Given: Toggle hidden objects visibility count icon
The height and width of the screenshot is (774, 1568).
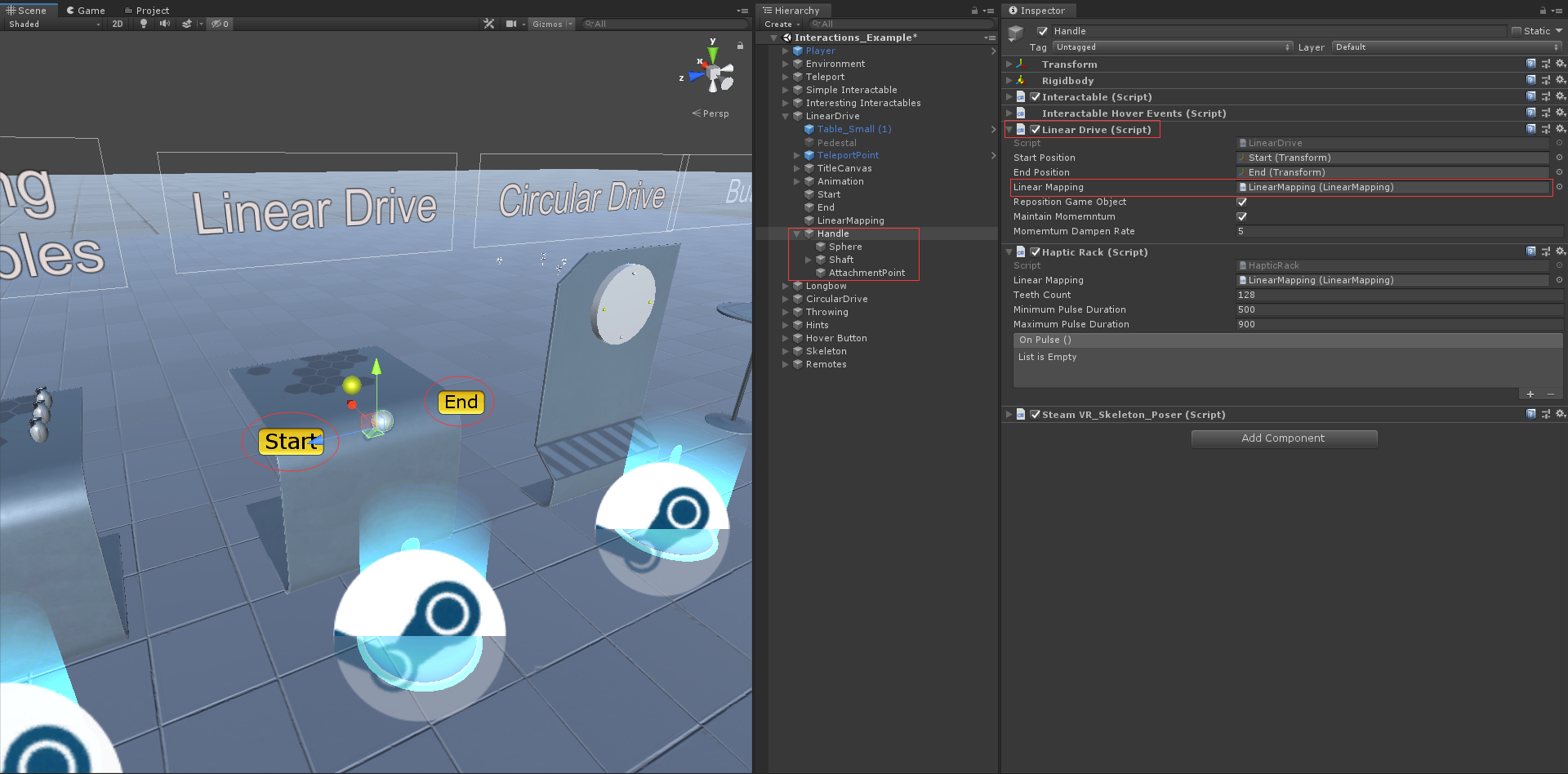Looking at the screenshot, I should point(220,24).
